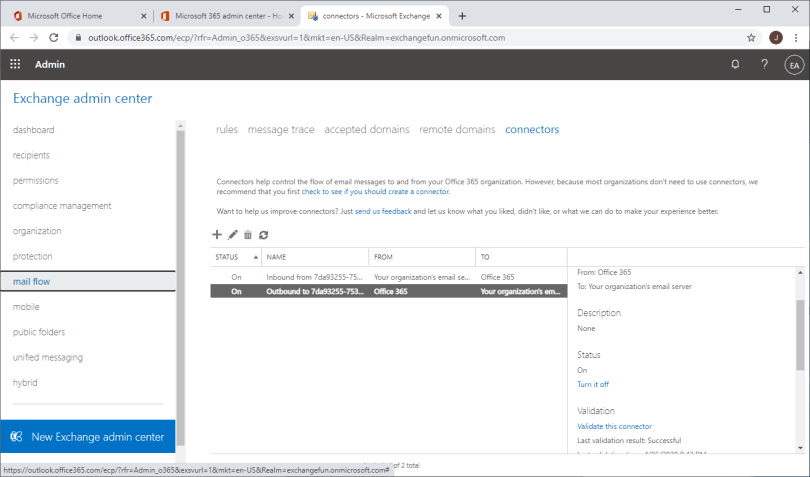810x477 pixels.
Task: Open the app launcher waffle icon
Action: (x=15, y=64)
